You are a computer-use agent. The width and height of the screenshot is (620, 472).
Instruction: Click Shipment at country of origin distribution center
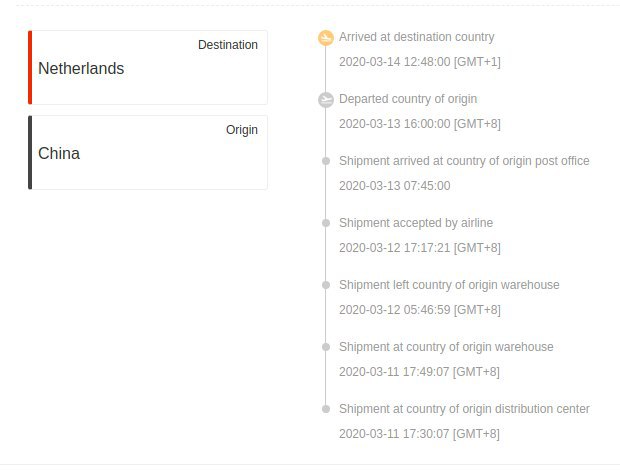coord(464,409)
